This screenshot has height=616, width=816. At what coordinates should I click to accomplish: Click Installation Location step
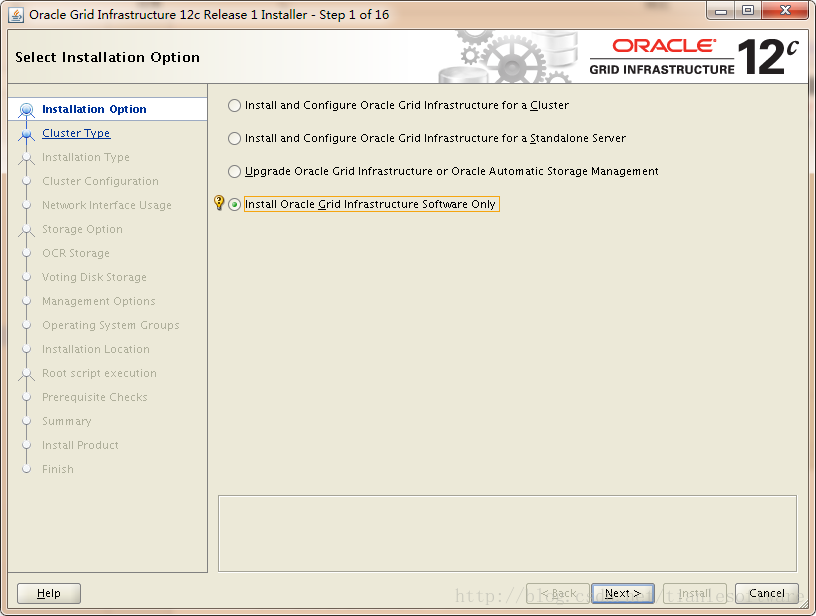pyautogui.click(x=96, y=349)
